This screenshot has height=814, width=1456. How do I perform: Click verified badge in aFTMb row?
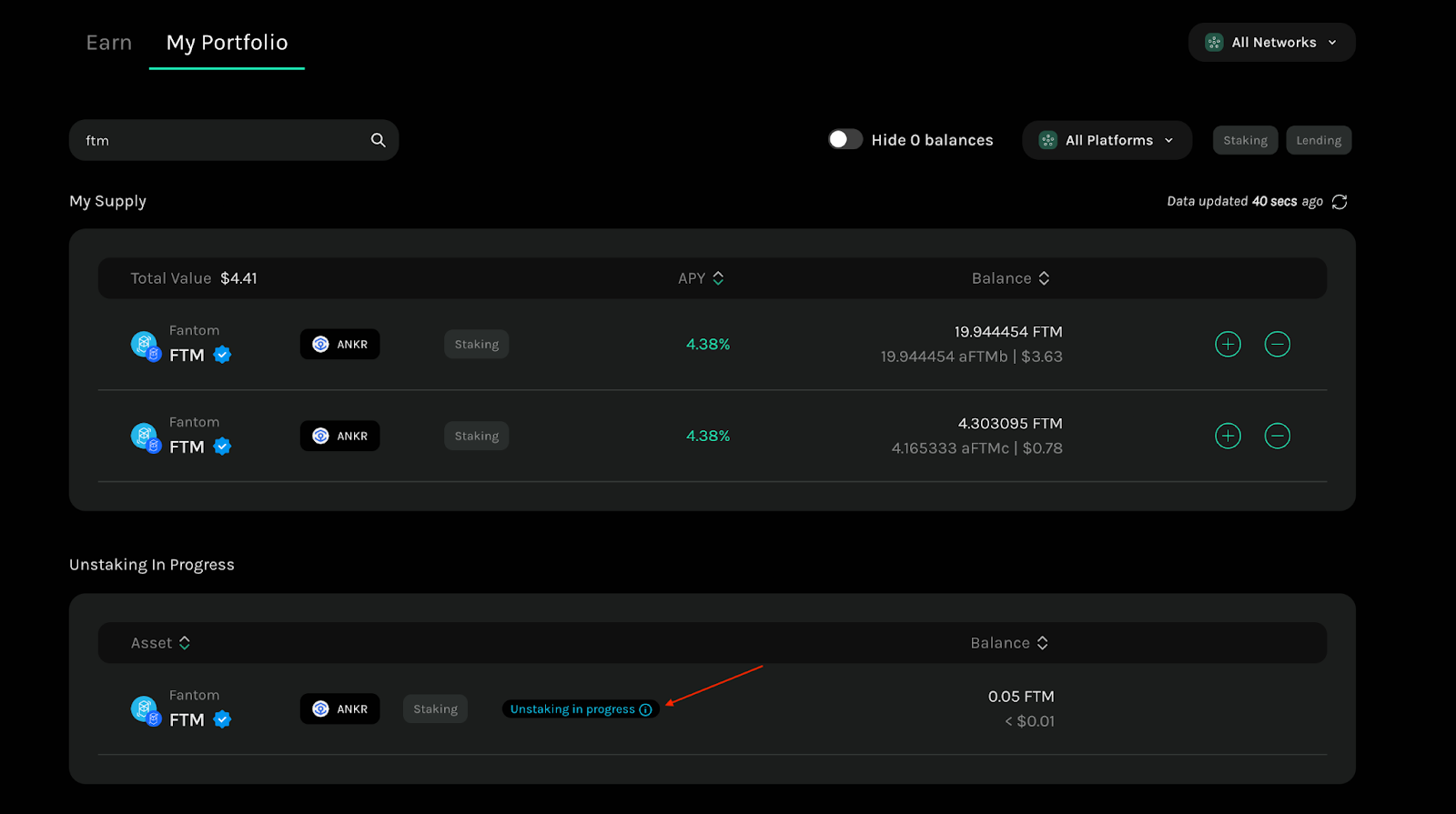click(222, 356)
